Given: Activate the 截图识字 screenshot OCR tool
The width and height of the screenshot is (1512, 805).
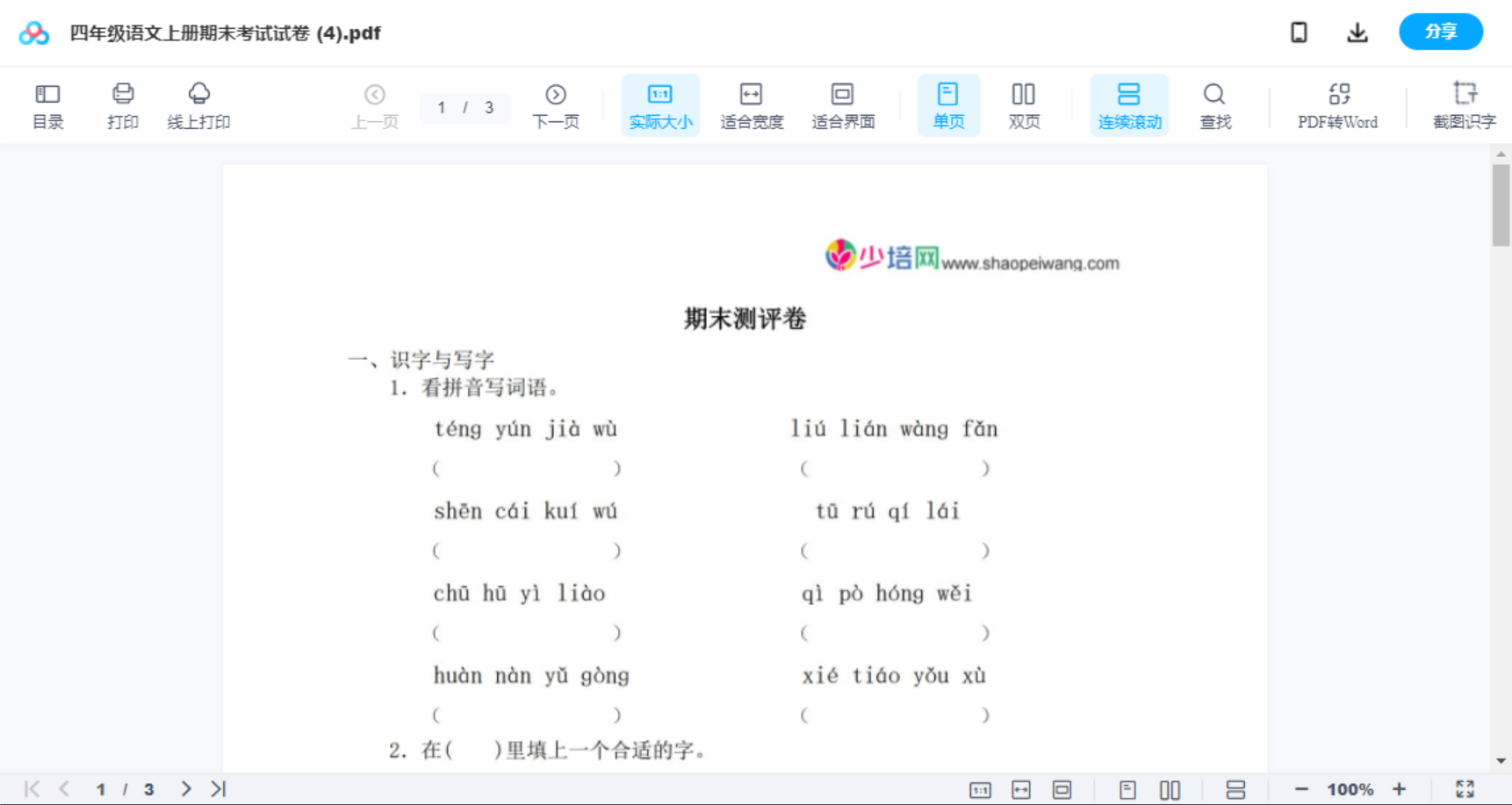Looking at the screenshot, I should click(x=1464, y=105).
